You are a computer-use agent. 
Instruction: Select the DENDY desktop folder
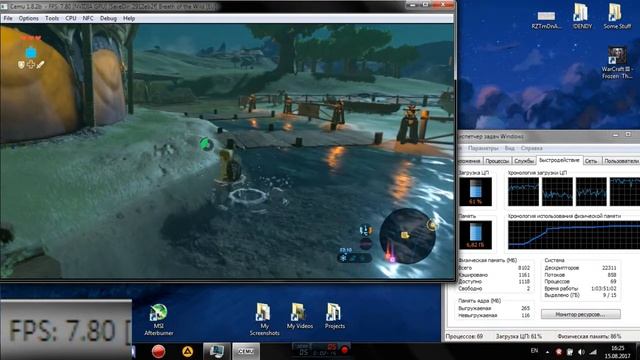[582, 16]
